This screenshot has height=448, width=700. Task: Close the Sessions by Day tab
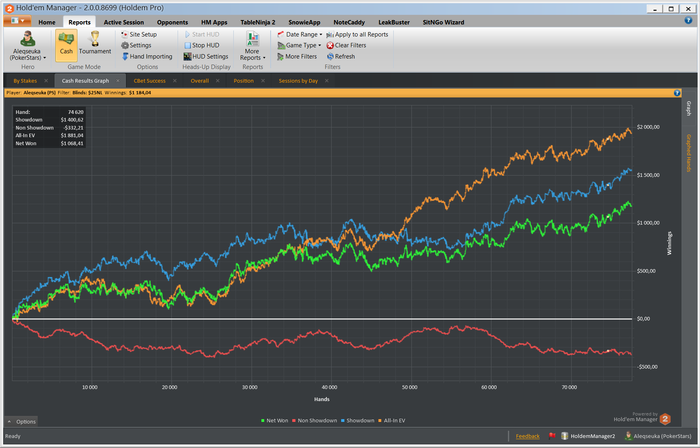tap(327, 81)
